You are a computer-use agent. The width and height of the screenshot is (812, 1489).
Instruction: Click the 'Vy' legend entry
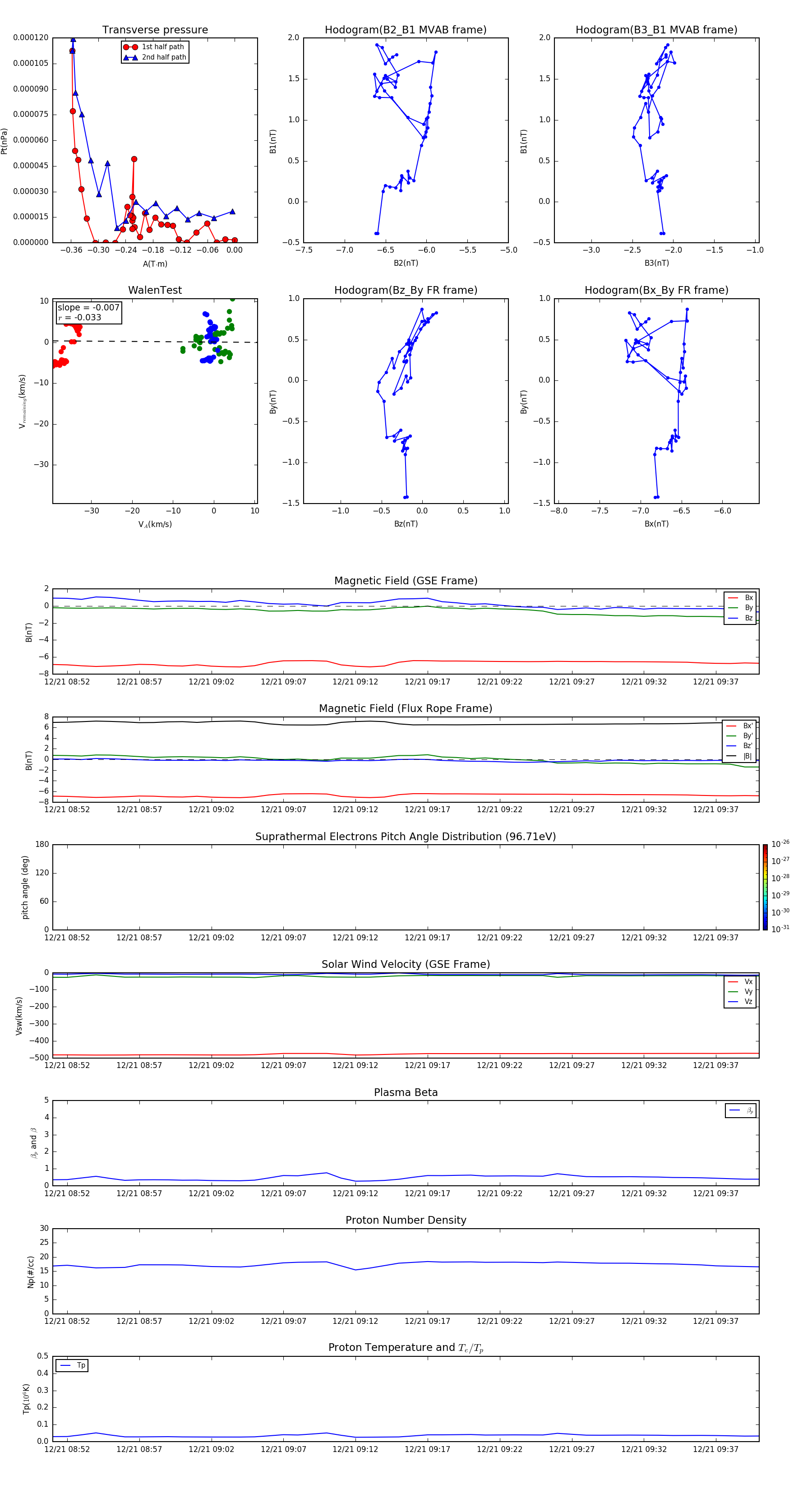740,991
